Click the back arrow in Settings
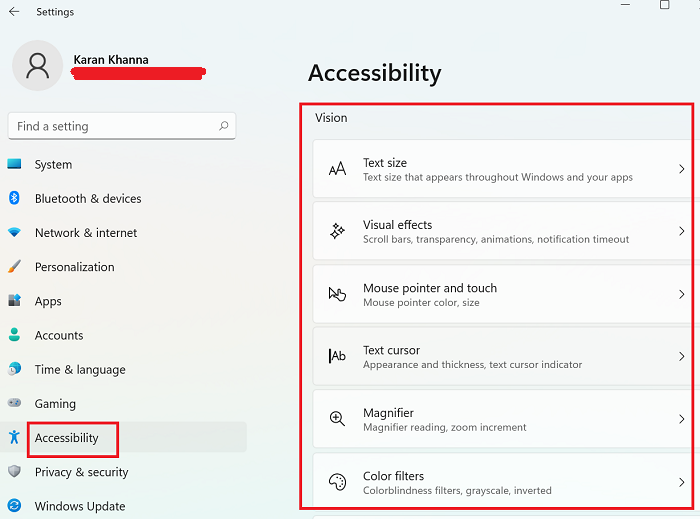 [14, 12]
